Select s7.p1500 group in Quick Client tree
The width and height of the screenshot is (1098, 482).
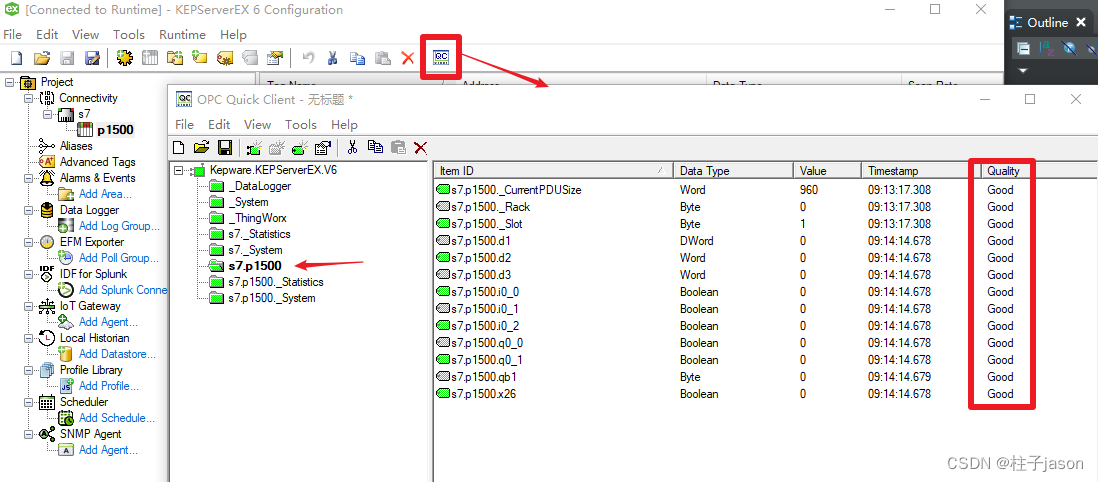point(255,266)
